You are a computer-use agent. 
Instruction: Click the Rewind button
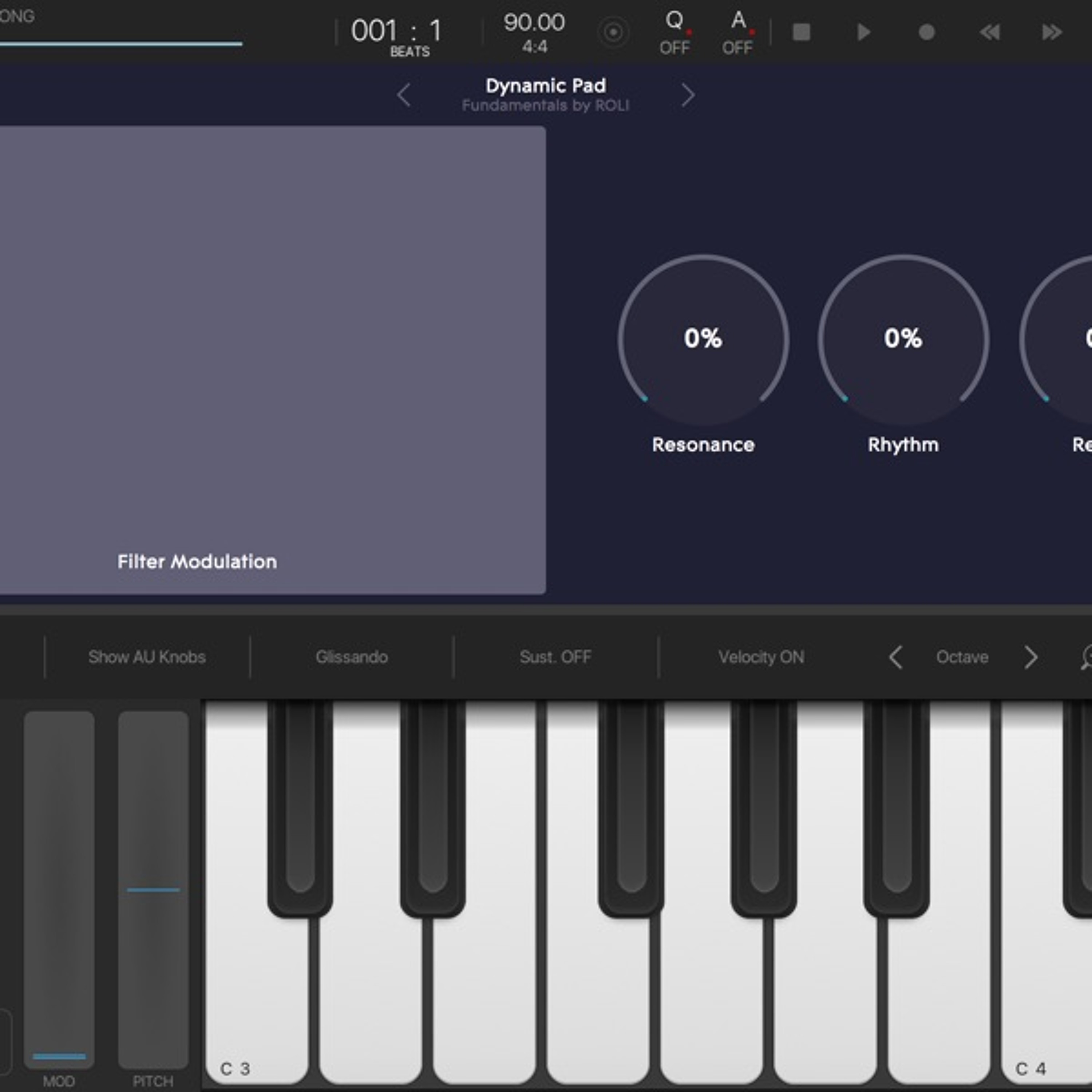click(x=989, y=32)
